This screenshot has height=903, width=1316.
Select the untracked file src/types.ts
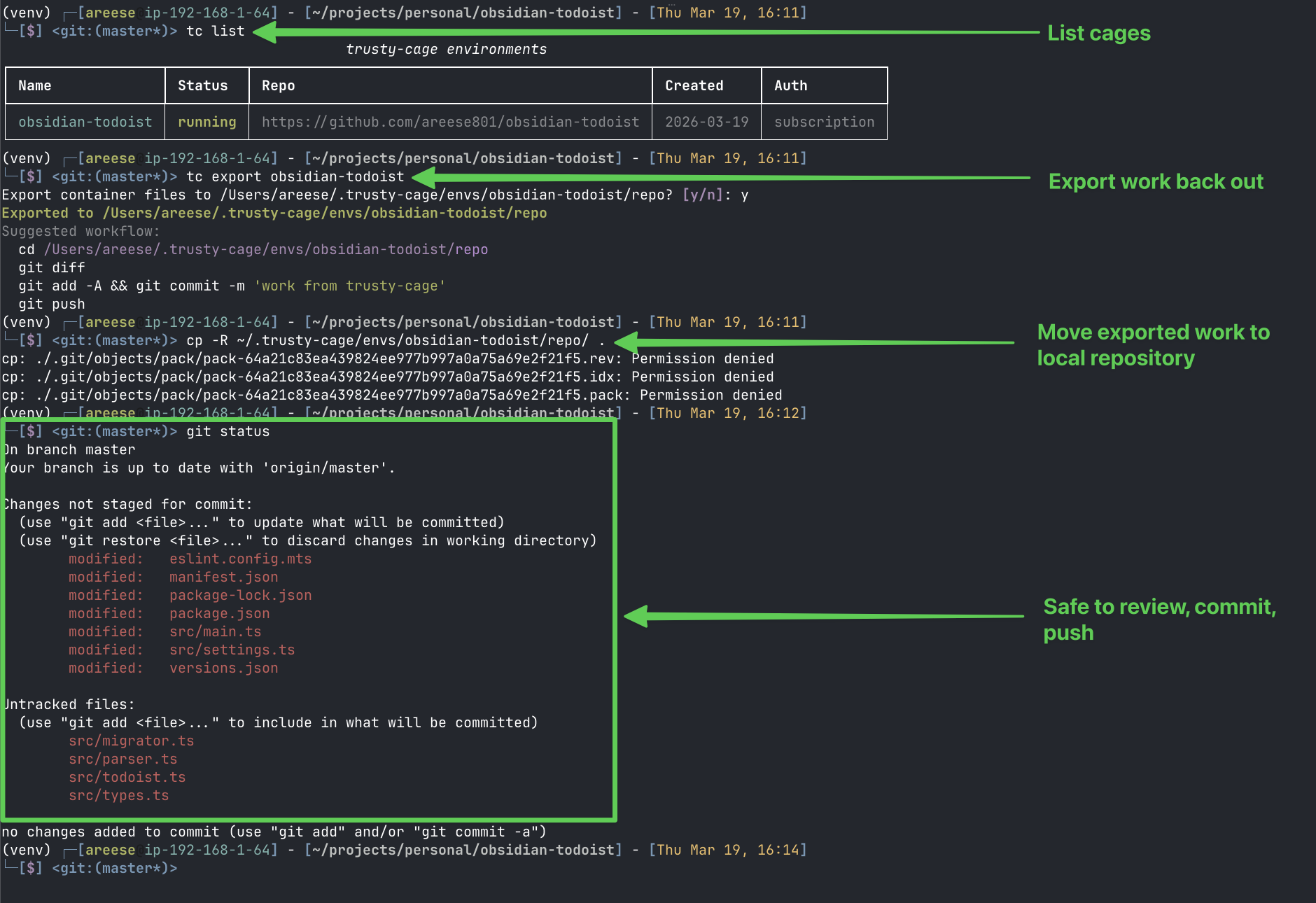(118, 795)
